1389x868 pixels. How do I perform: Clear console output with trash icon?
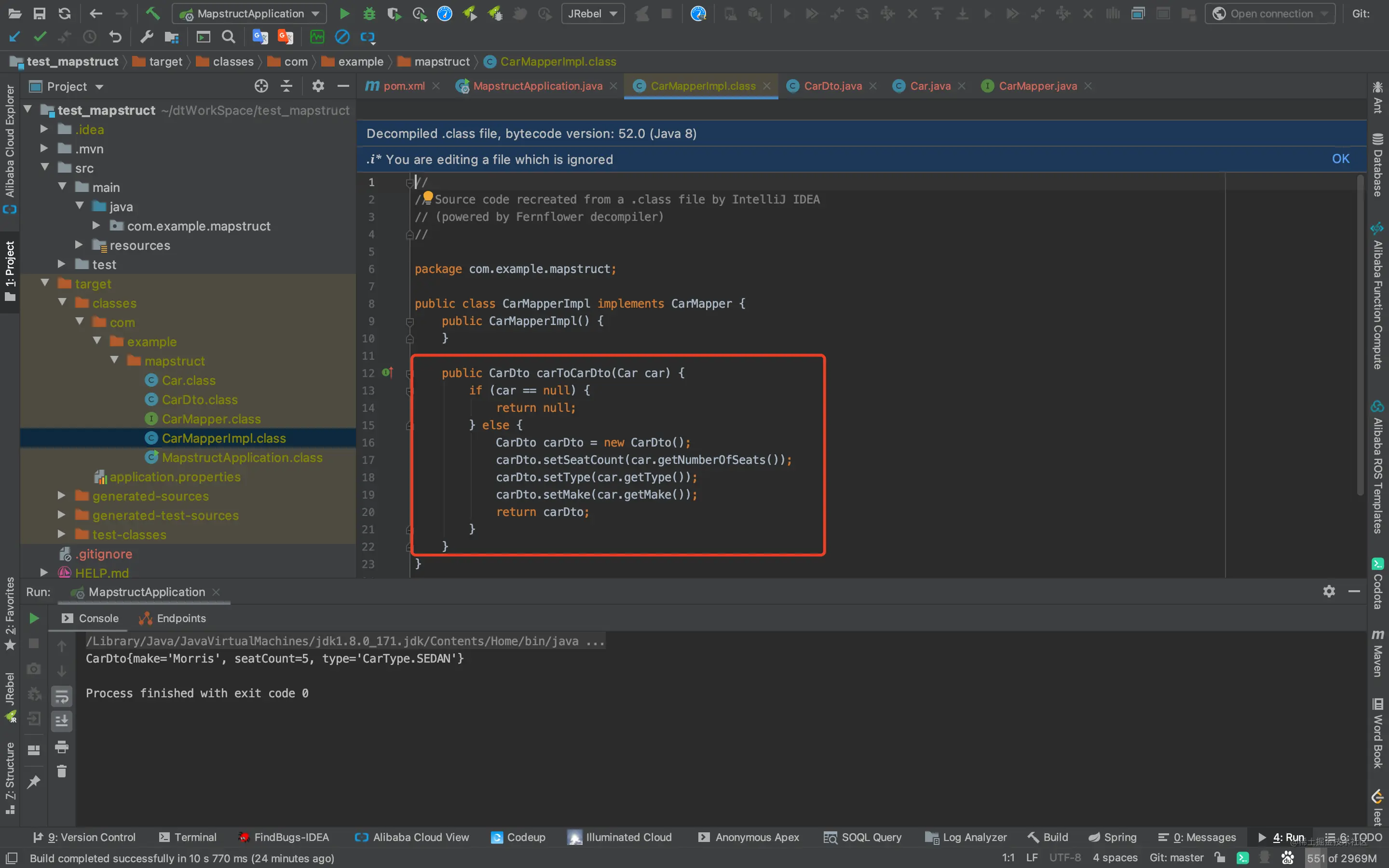(x=61, y=772)
